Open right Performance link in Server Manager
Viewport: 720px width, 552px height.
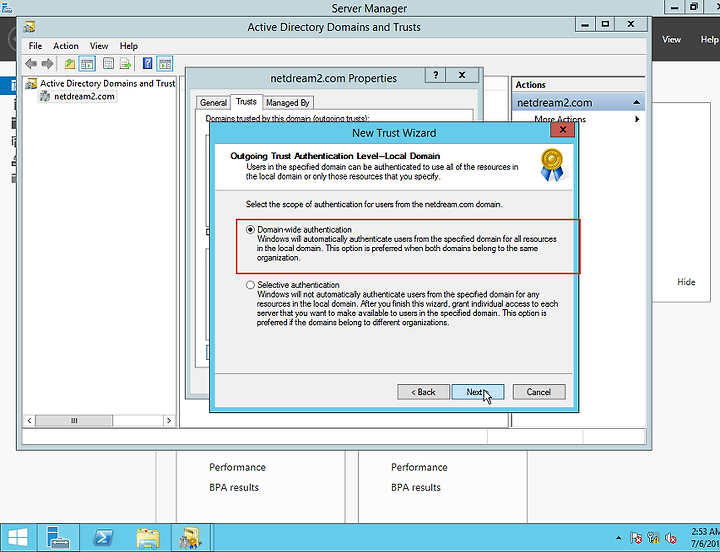click(x=419, y=468)
